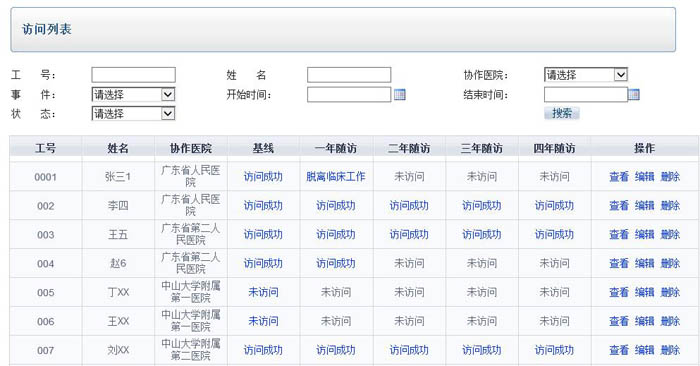
Task: Open 四年随访 访问成功 link for 刘XX
Action: point(554,350)
